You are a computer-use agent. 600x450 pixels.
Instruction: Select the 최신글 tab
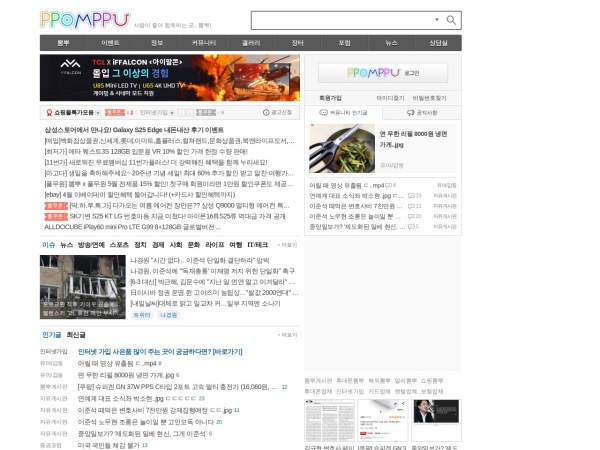coord(76,335)
